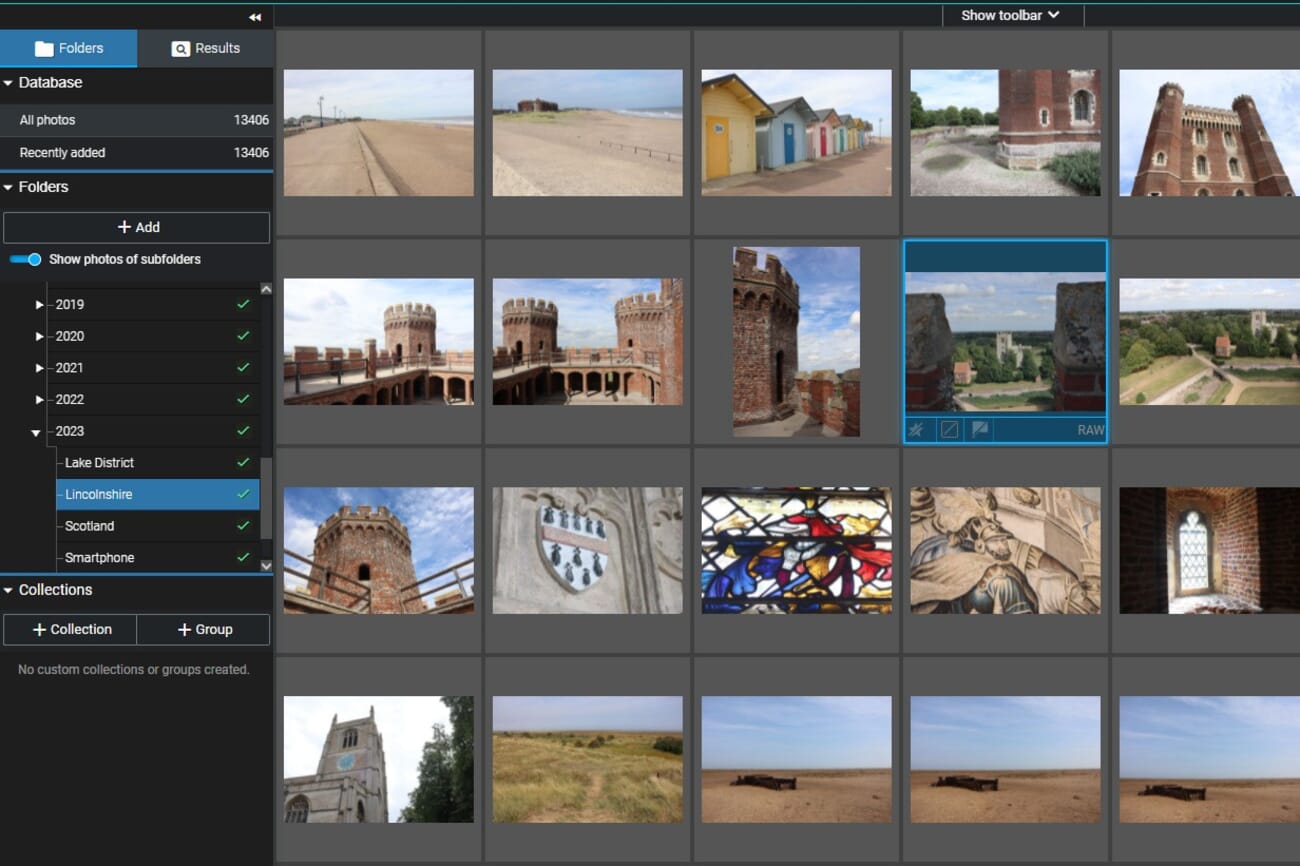Click the checkmark next to Scotland
Viewport: 1300px width, 866px height.
pyautogui.click(x=241, y=525)
